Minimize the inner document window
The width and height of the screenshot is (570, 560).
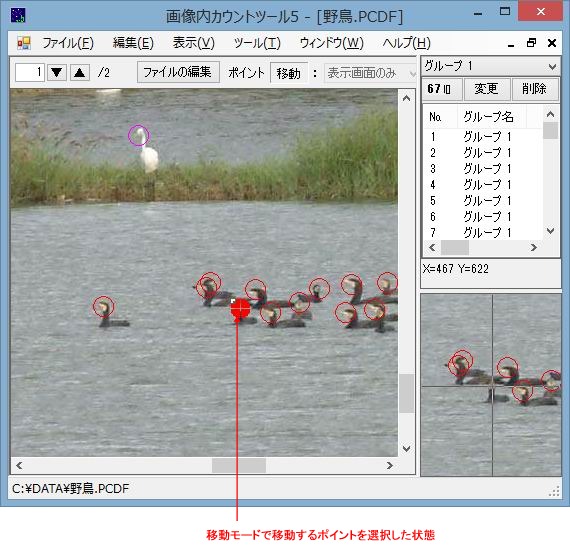[511, 44]
